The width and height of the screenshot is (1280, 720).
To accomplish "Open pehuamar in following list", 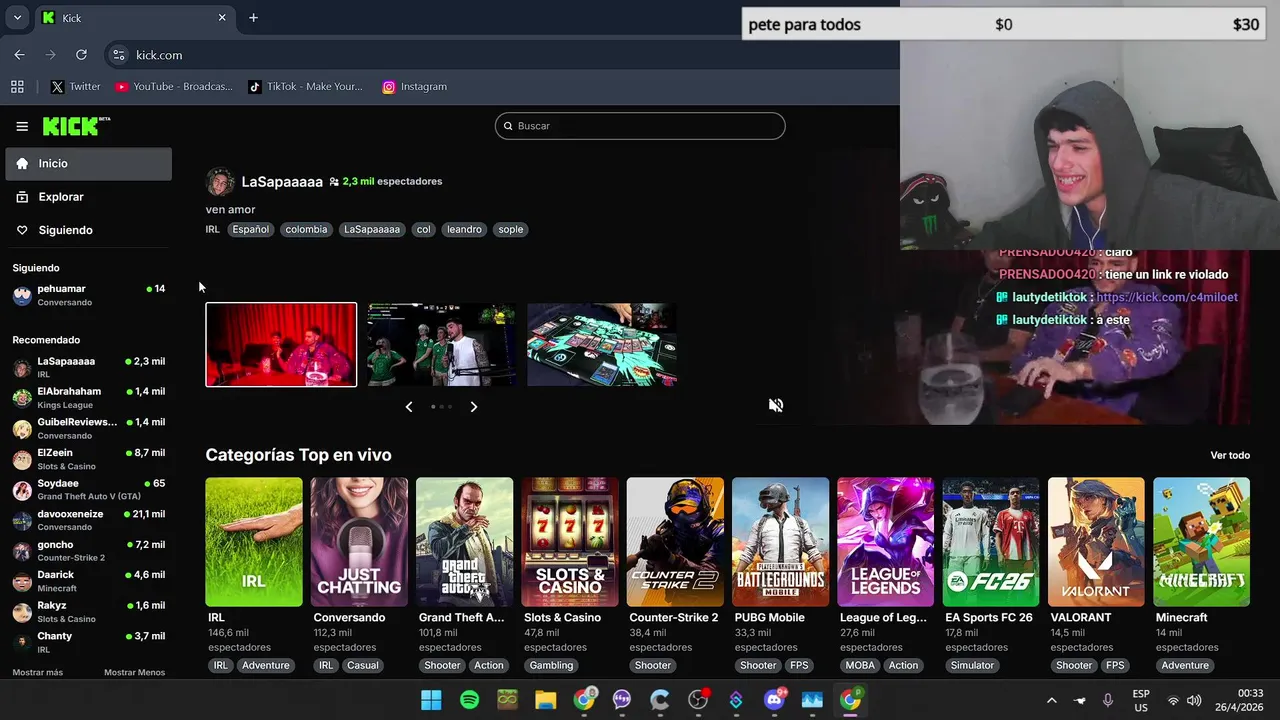I will (89, 295).
